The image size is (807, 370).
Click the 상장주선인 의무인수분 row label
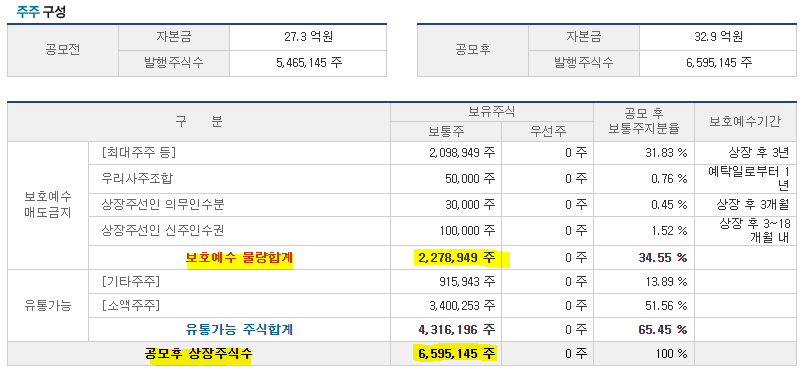[163, 204]
